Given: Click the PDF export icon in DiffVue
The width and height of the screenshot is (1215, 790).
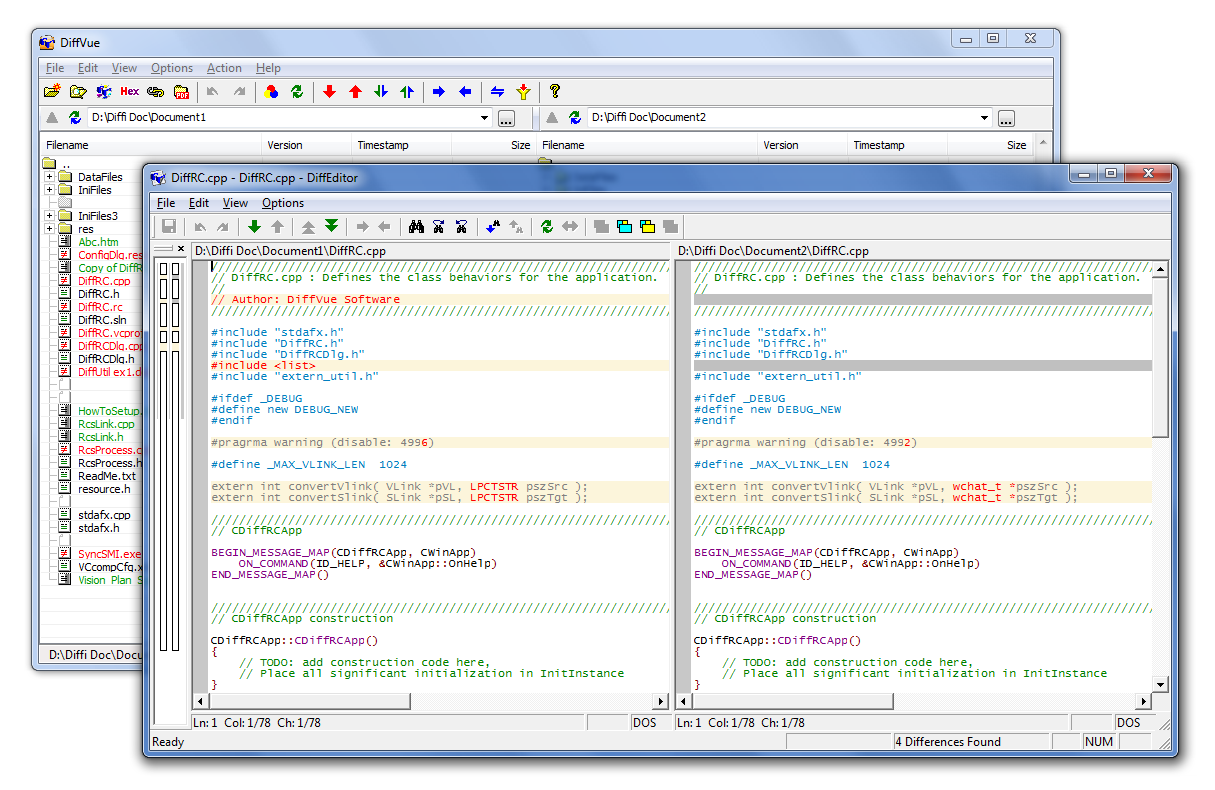Looking at the screenshot, I should [181, 92].
